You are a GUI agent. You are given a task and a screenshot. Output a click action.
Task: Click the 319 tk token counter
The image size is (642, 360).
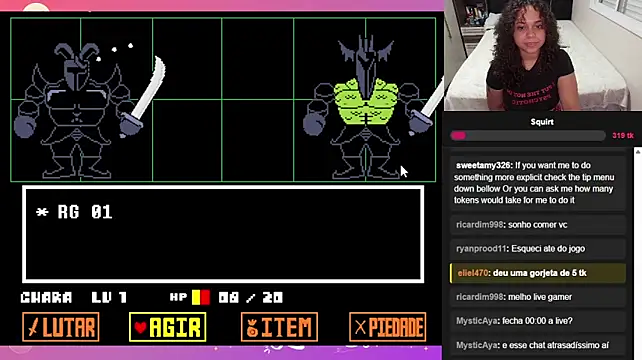pyautogui.click(x=623, y=136)
